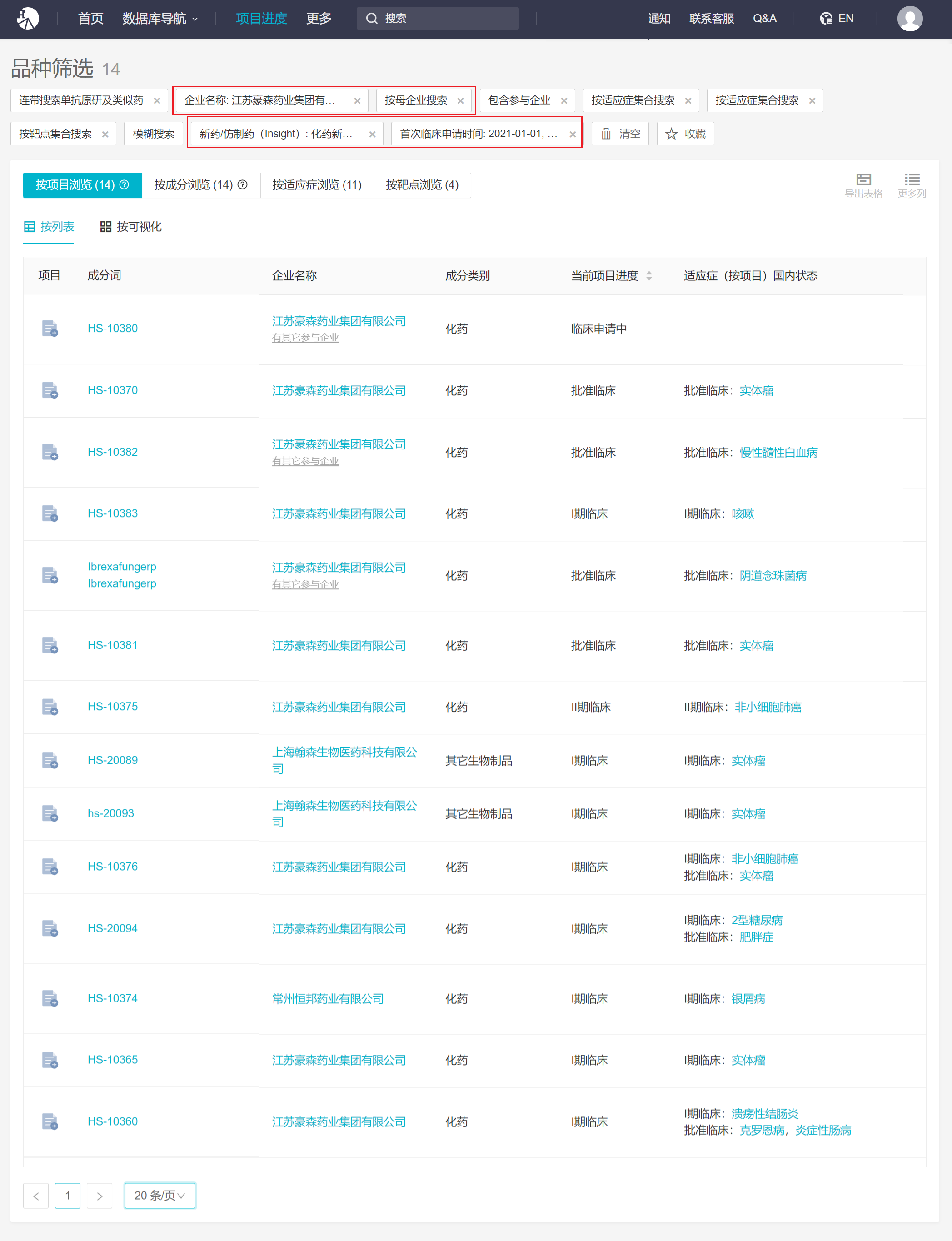Screen dimensions: 952x1241
Task: Click the site logo icon
Action: [27, 19]
